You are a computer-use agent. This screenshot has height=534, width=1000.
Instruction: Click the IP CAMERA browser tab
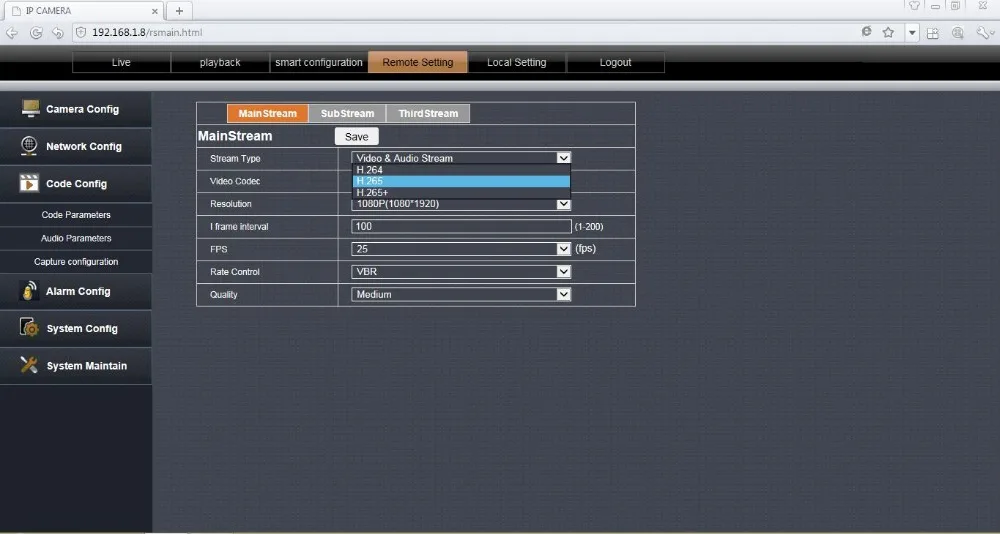[x=84, y=11]
